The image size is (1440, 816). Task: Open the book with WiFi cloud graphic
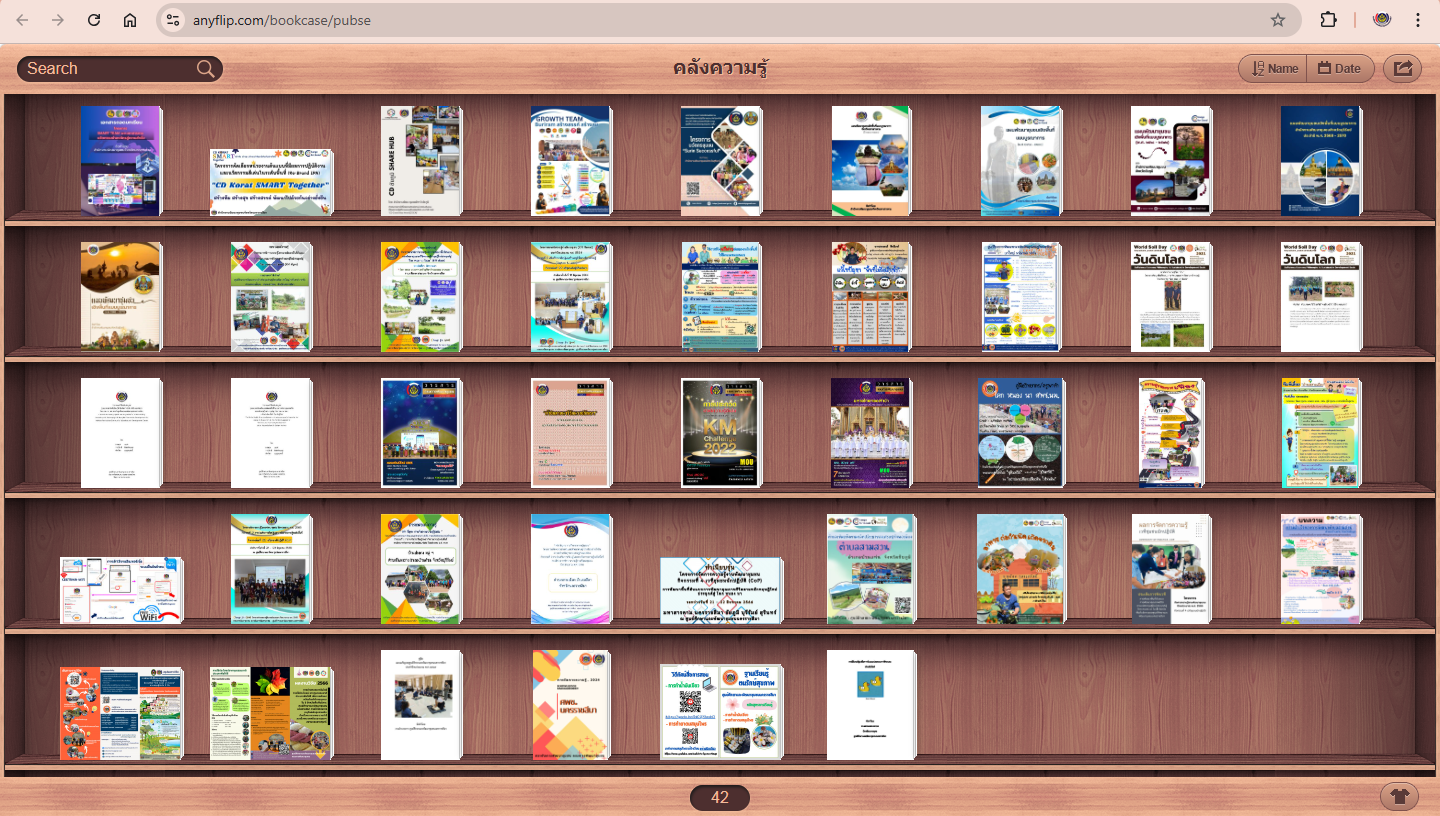(121, 590)
